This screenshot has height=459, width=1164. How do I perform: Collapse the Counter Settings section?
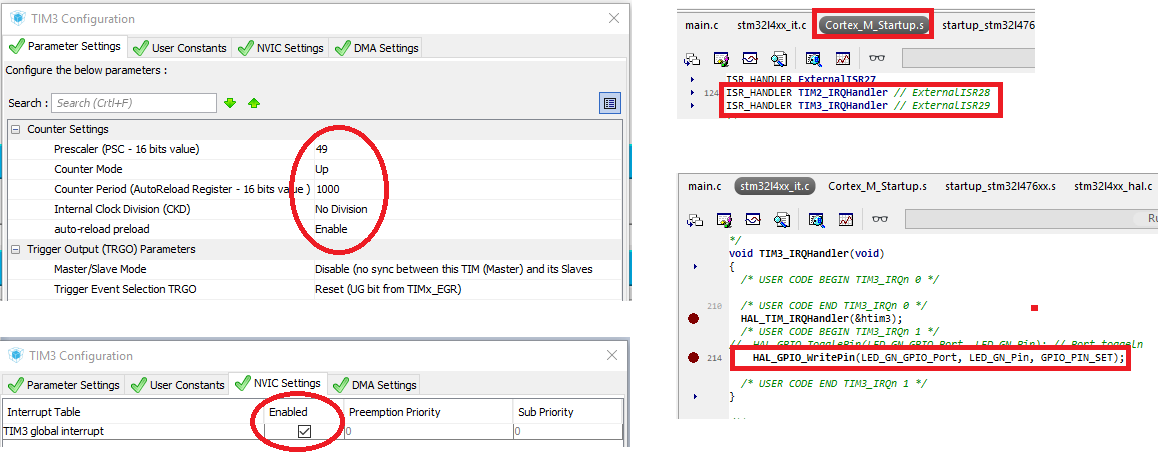click(x=15, y=129)
